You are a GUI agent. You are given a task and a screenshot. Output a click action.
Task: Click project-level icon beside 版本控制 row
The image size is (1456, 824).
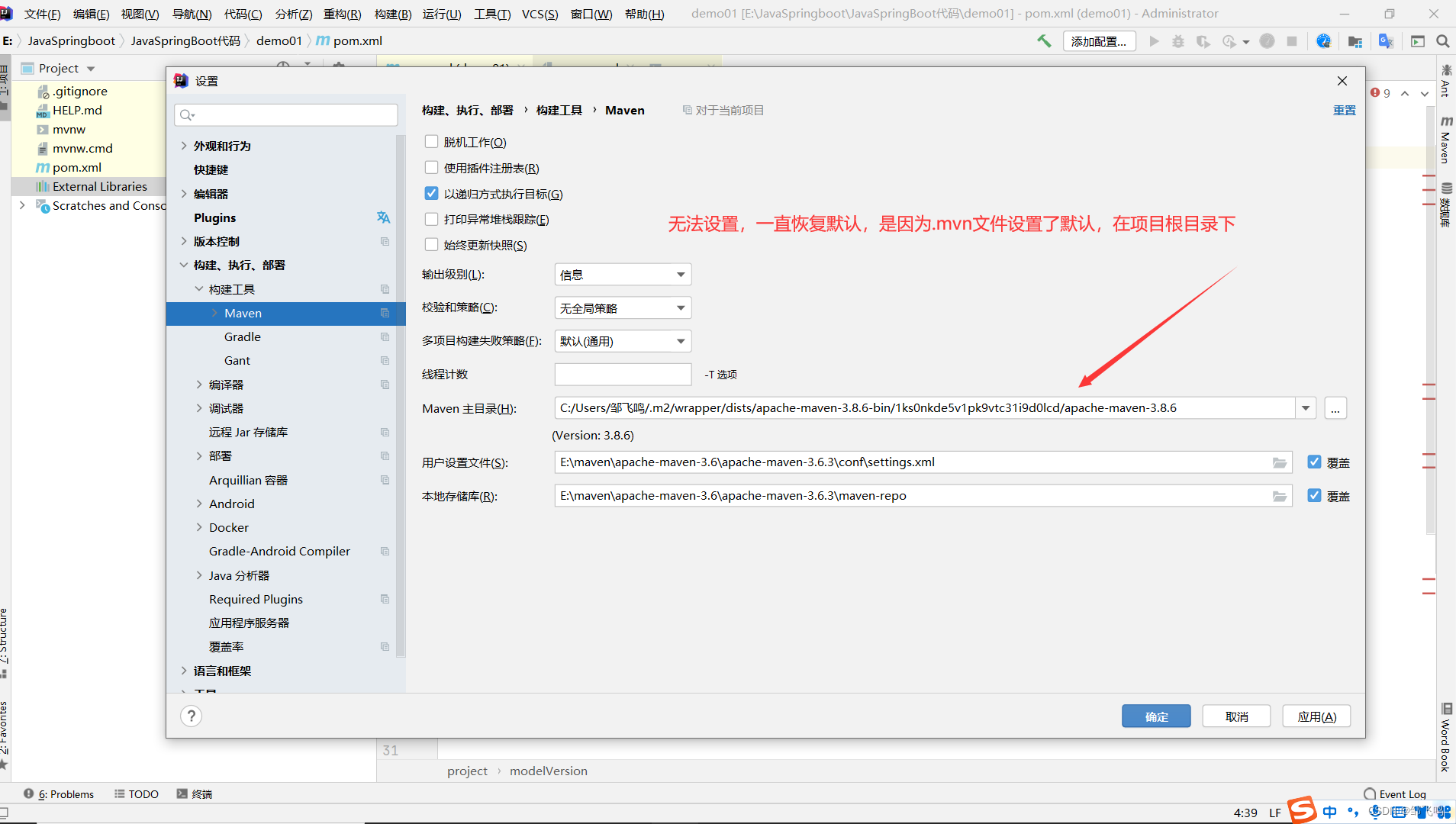point(385,241)
